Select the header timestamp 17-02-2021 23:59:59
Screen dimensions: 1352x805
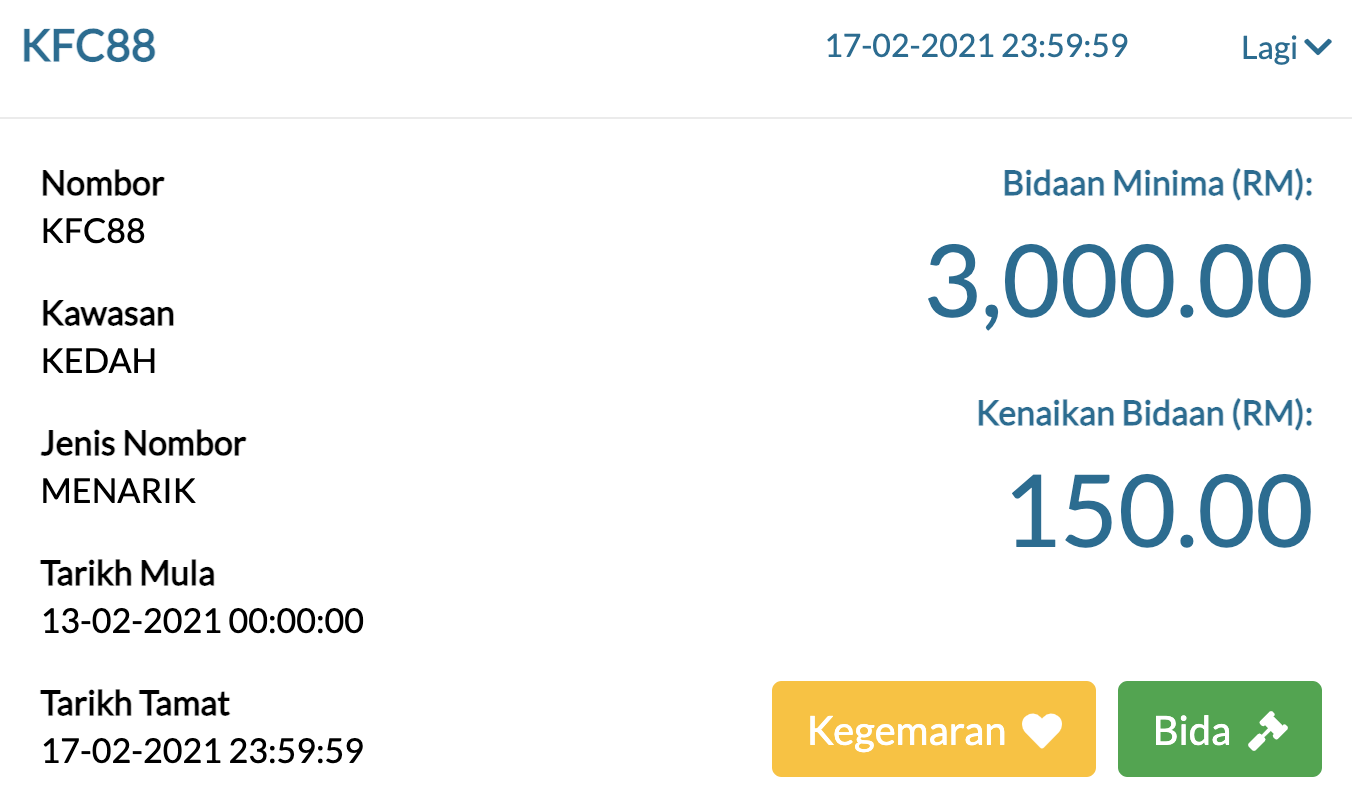pyautogui.click(x=976, y=46)
